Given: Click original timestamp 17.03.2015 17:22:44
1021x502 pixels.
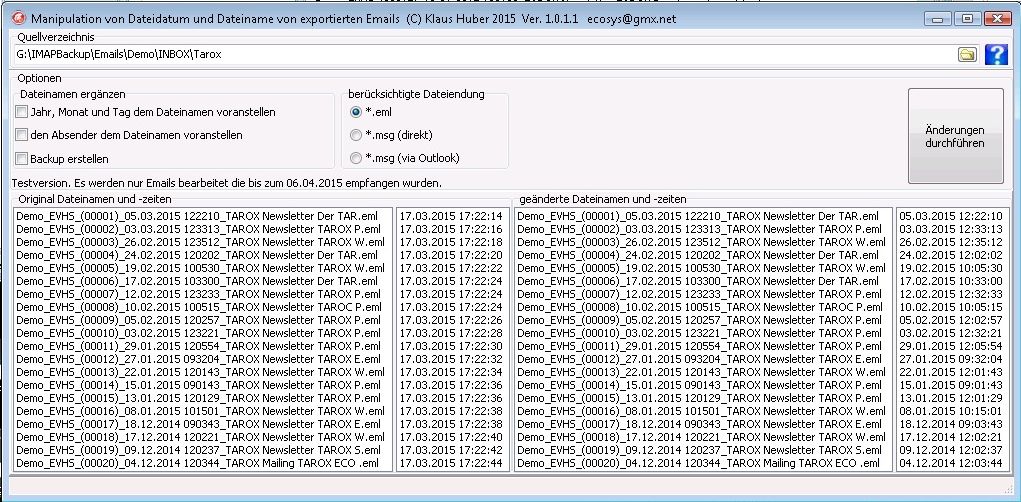Looking at the screenshot, I should pos(451,463).
